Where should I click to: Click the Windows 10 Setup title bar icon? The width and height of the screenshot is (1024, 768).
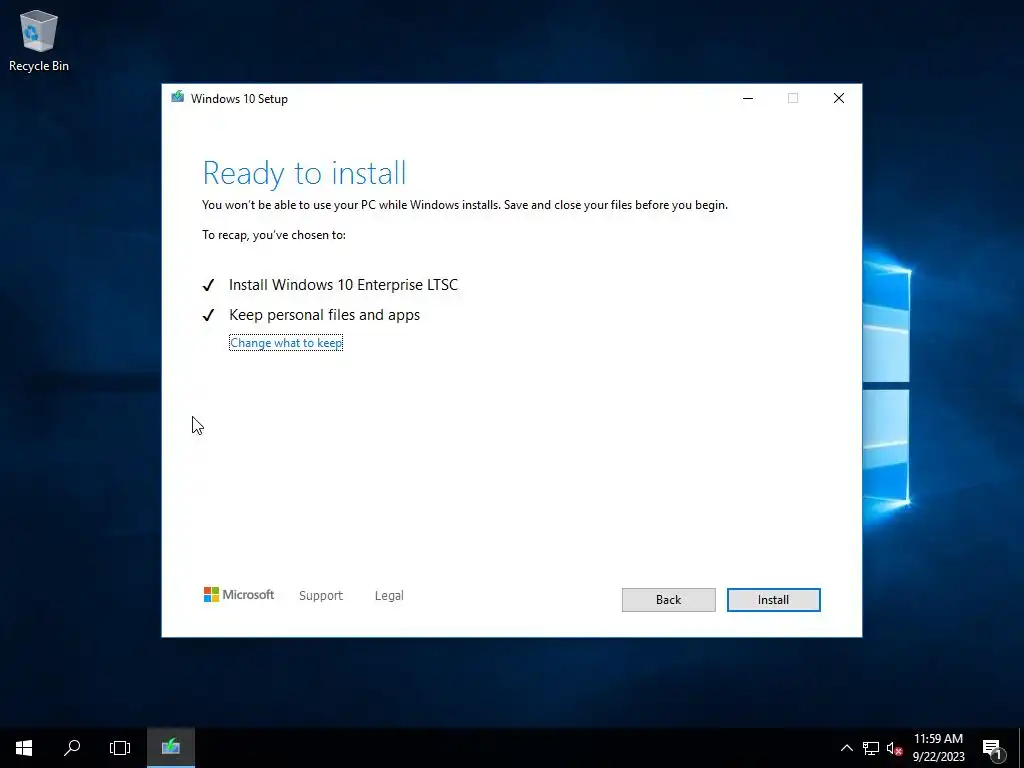(177, 98)
